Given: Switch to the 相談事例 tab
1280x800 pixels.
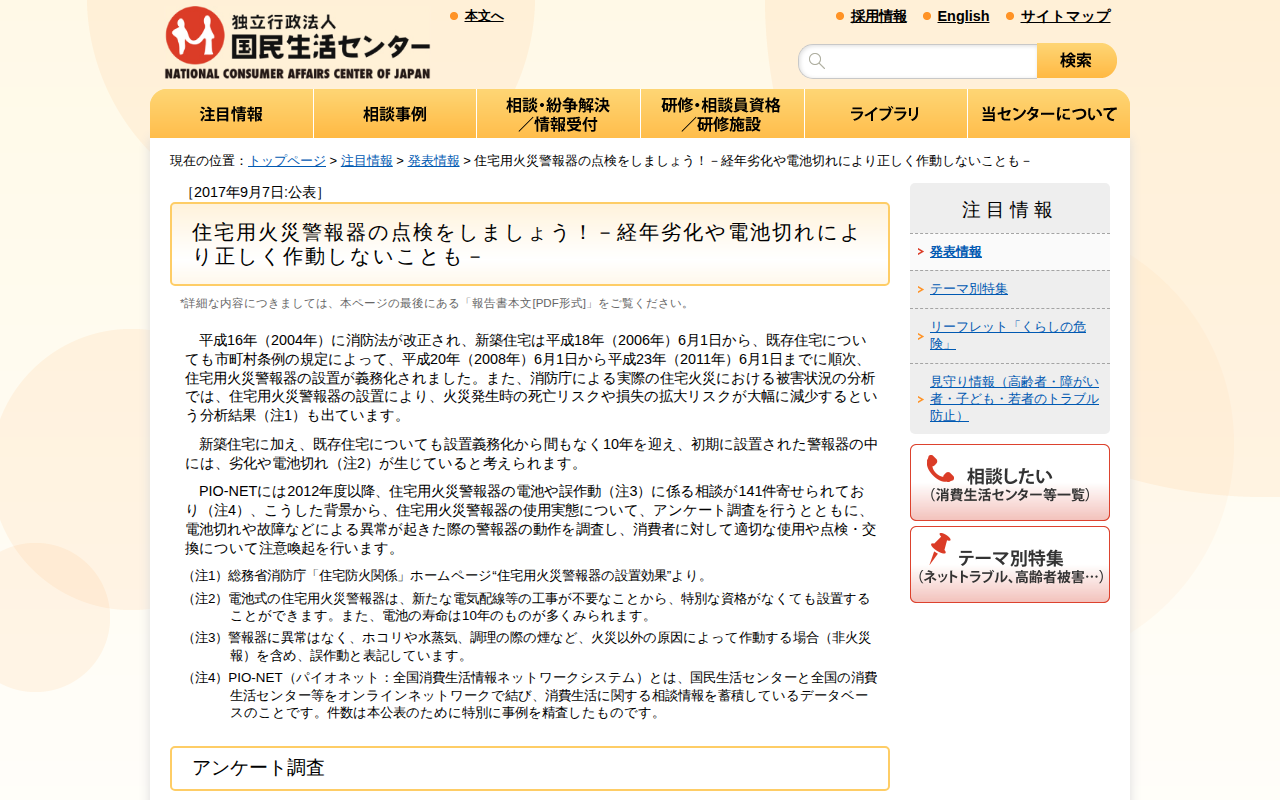Looking at the screenshot, I should tap(394, 113).
